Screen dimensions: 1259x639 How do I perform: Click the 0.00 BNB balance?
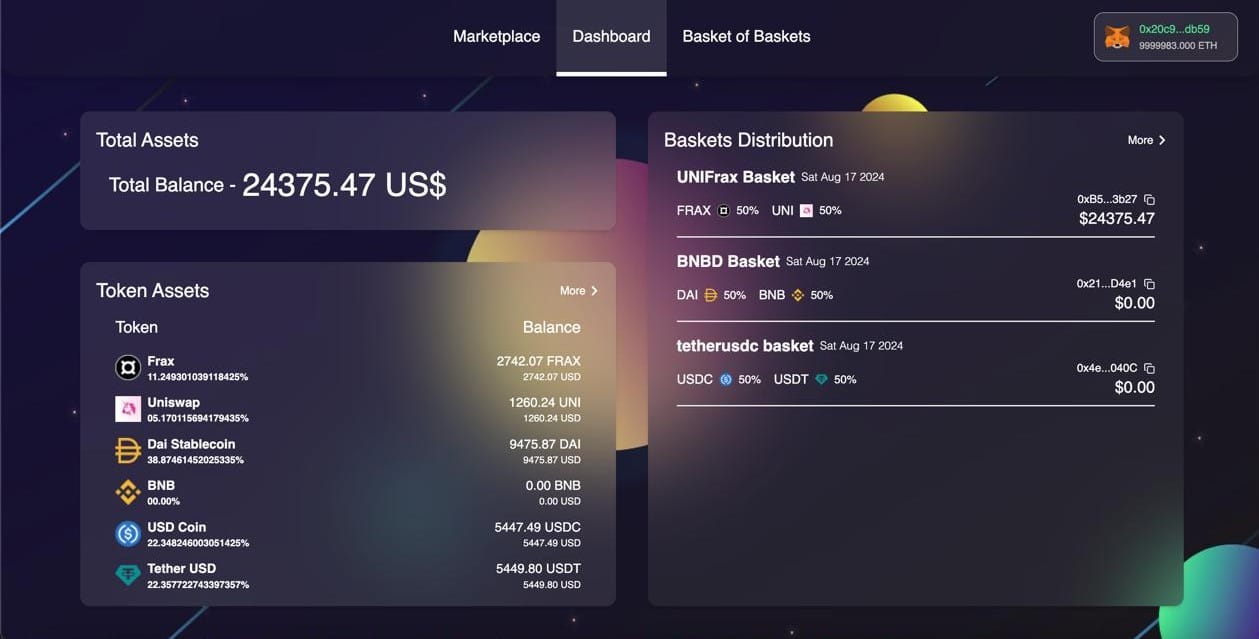(x=553, y=485)
